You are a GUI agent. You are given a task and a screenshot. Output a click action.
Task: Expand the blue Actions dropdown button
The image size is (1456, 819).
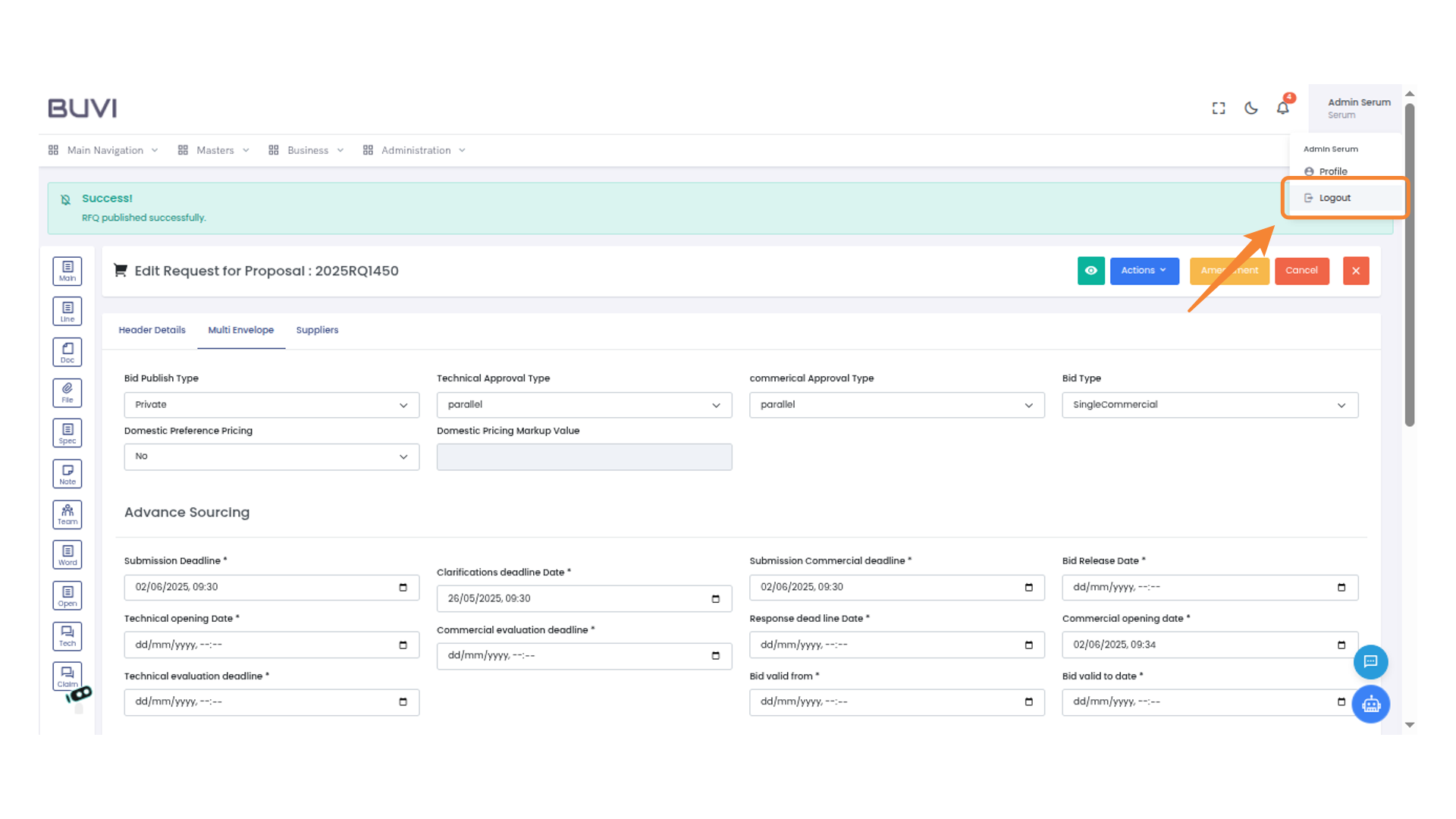tap(1144, 271)
